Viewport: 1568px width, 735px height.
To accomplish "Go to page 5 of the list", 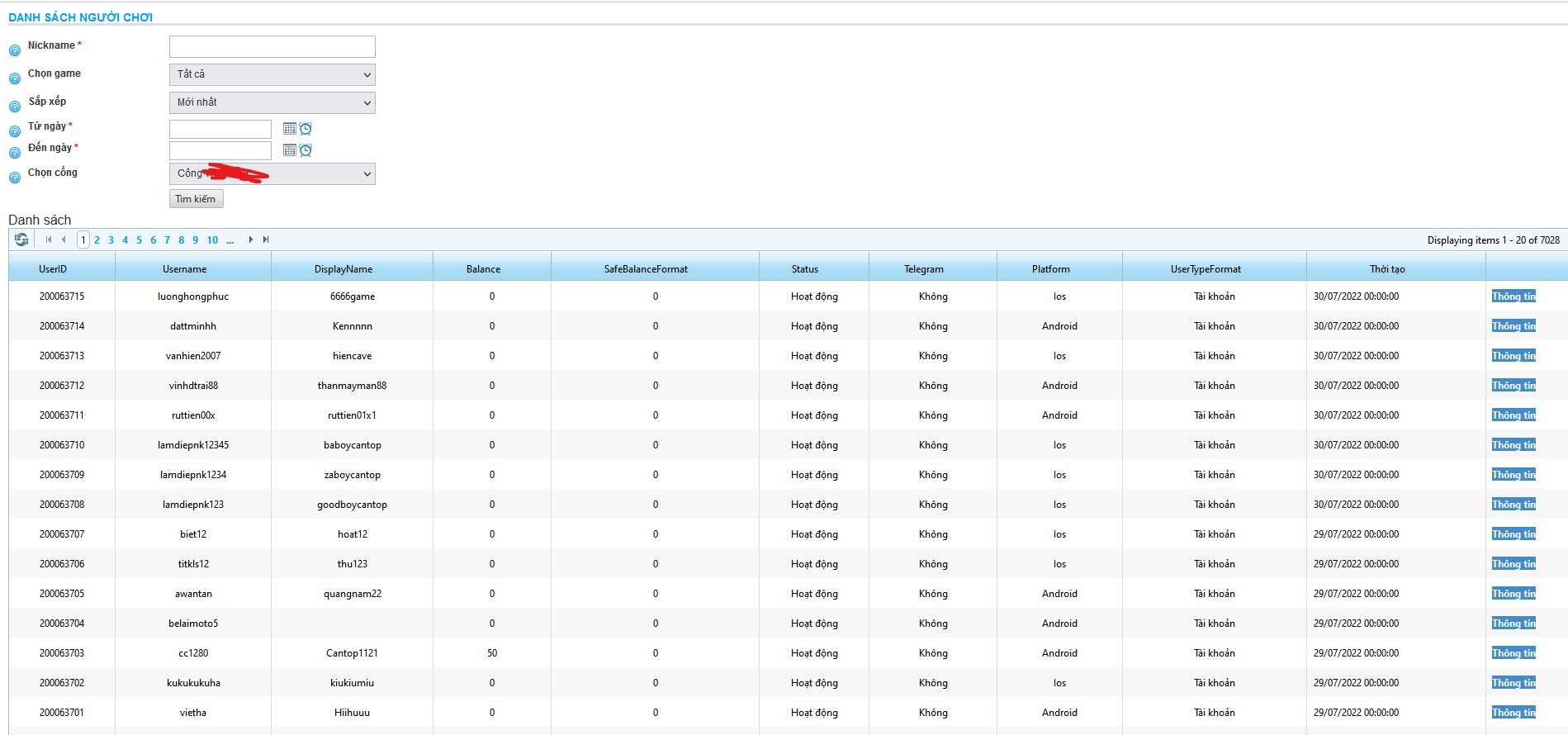I will tap(139, 240).
